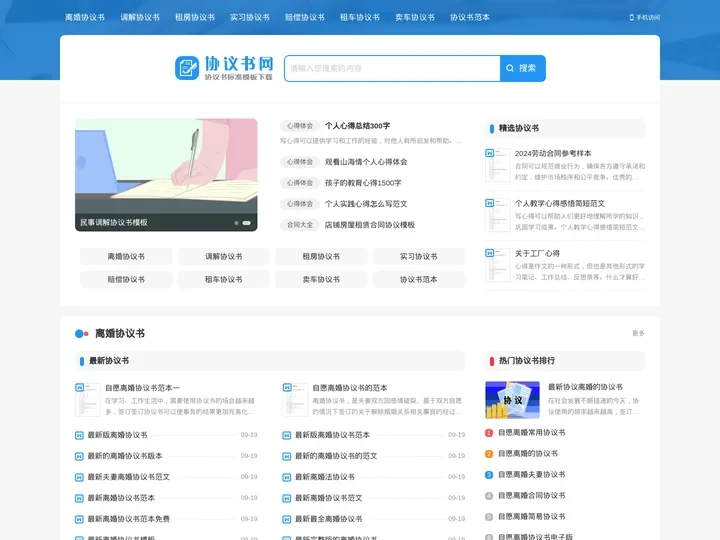This screenshot has width=720, height=540.
Task: Click doc icon beside 最新的离婚协议书版本
Action: tap(79, 456)
